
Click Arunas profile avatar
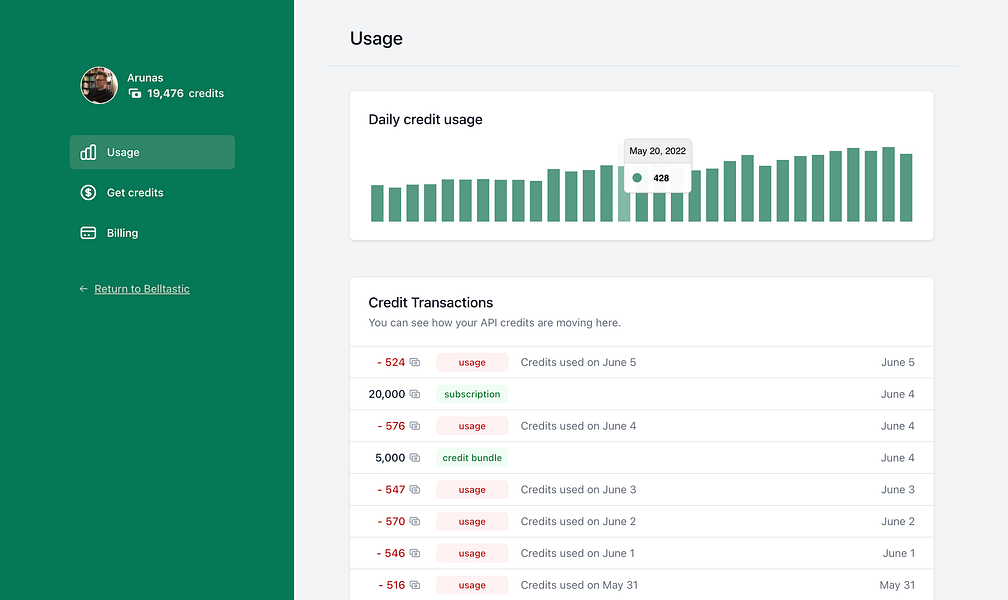pos(99,85)
